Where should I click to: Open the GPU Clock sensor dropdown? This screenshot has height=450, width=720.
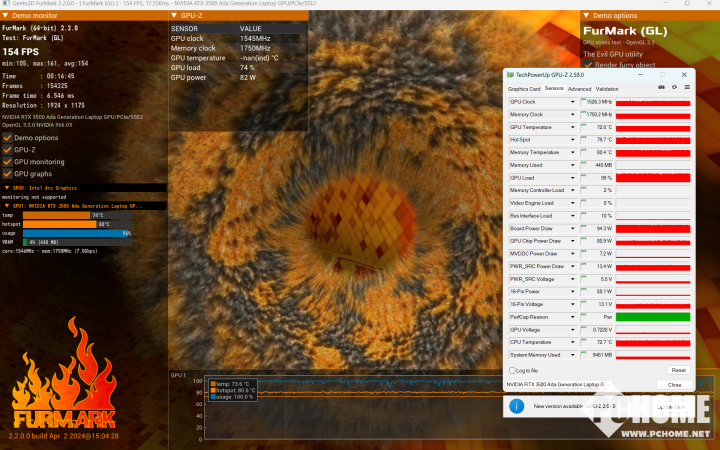pyautogui.click(x=573, y=102)
